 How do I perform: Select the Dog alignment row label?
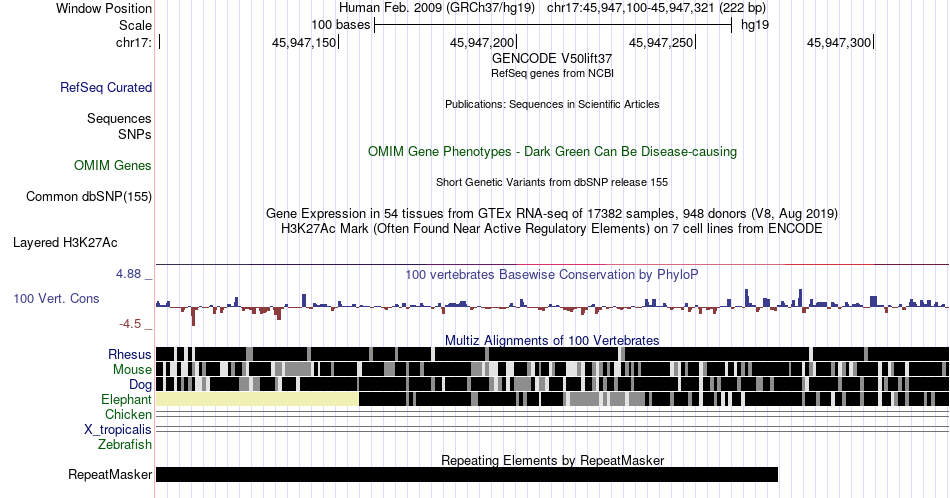click(x=140, y=385)
